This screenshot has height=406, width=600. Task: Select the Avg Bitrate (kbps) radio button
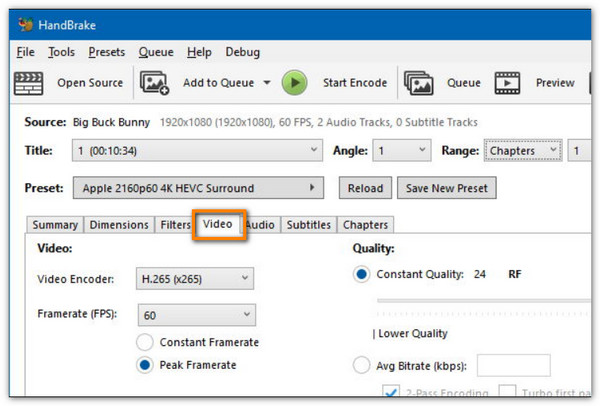361,365
